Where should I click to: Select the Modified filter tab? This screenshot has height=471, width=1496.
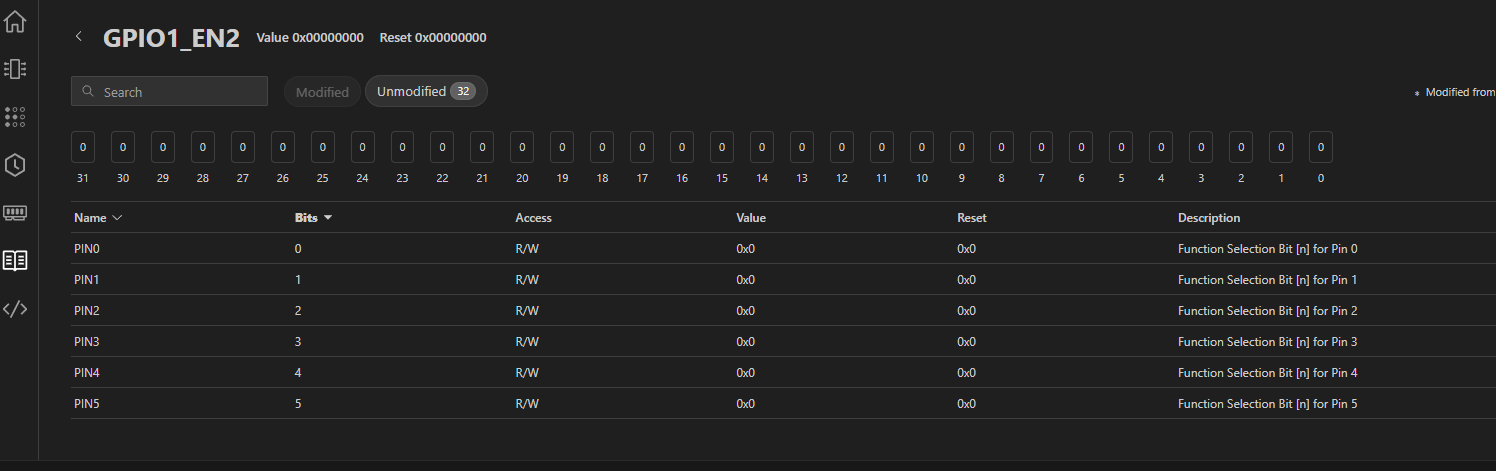tap(322, 92)
